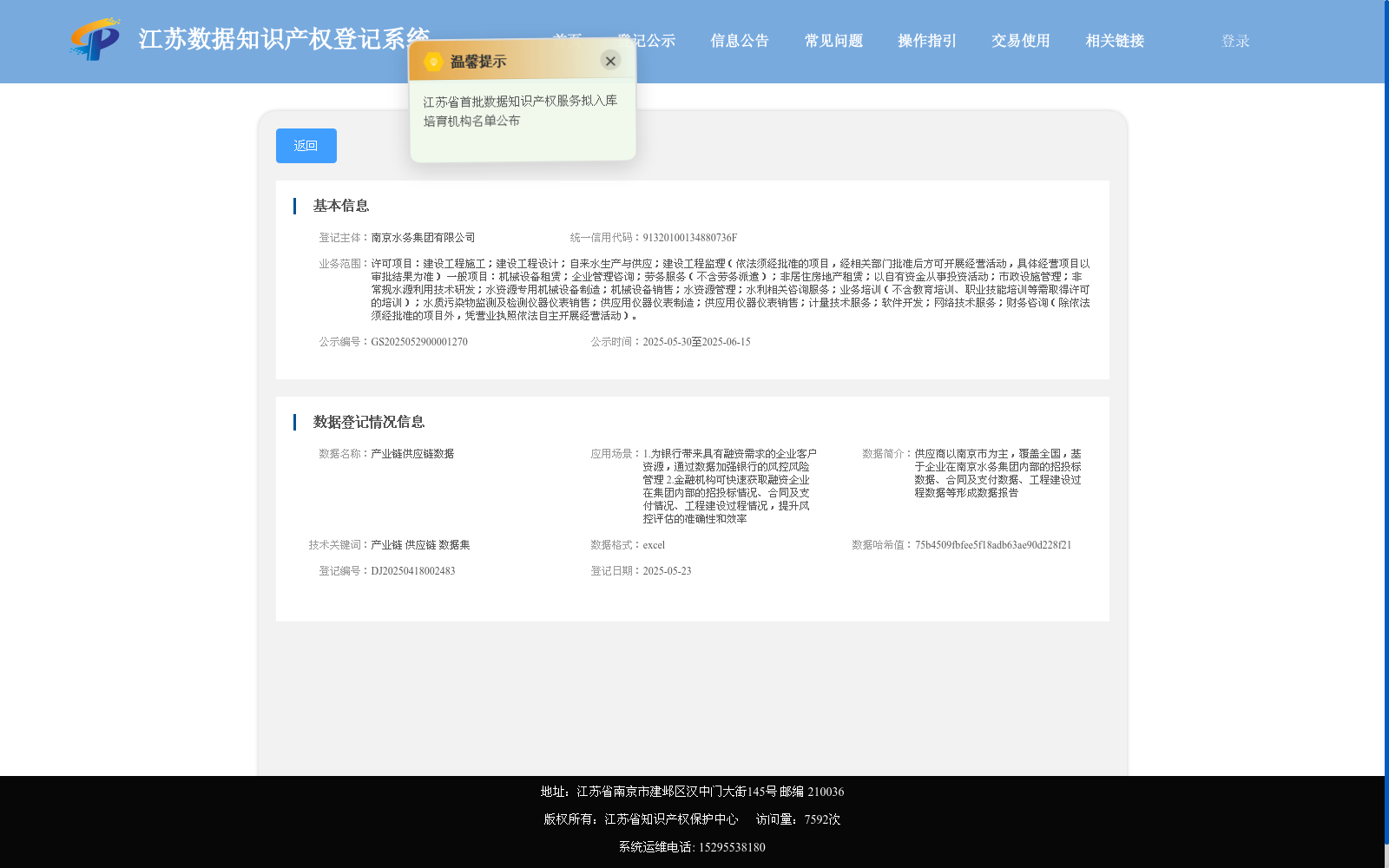Open the 相关链接 menu item
Viewport: 1389px width, 868px height.
(1114, 40)
